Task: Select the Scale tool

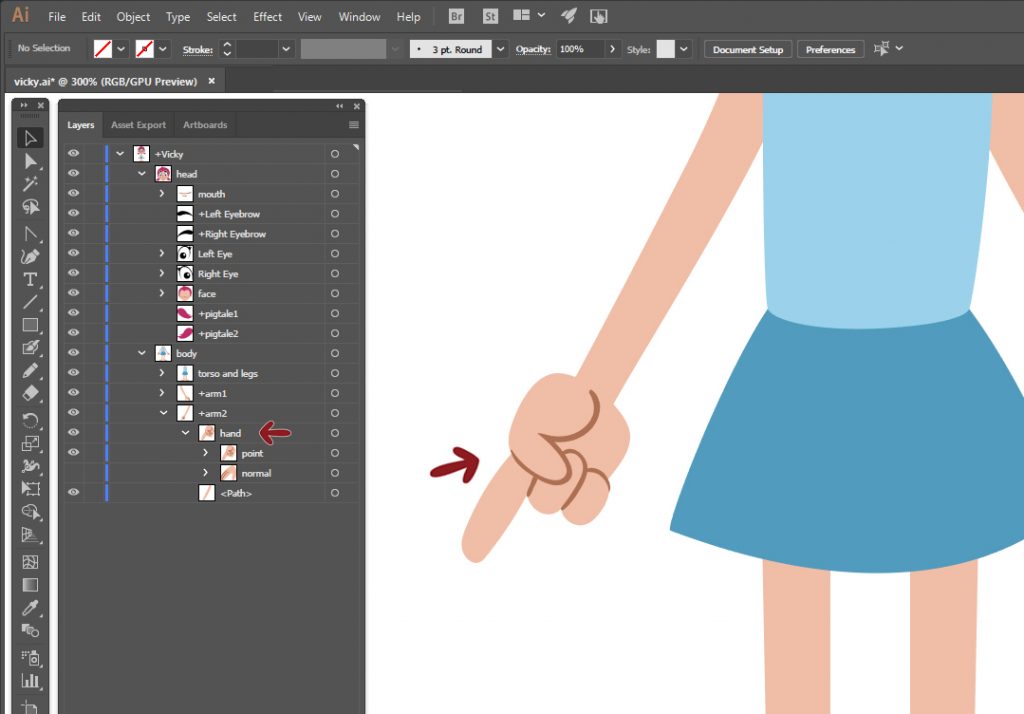Action: pos(30,444)
